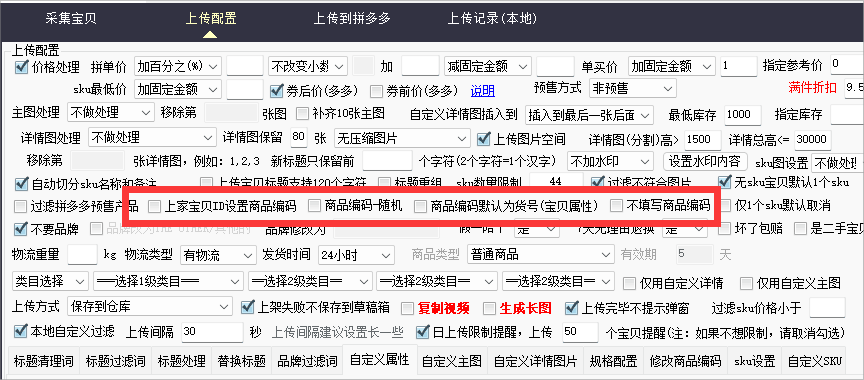864x380 pixels.
Task: Click 上传间隔 seconds input field
Action: 212,333
